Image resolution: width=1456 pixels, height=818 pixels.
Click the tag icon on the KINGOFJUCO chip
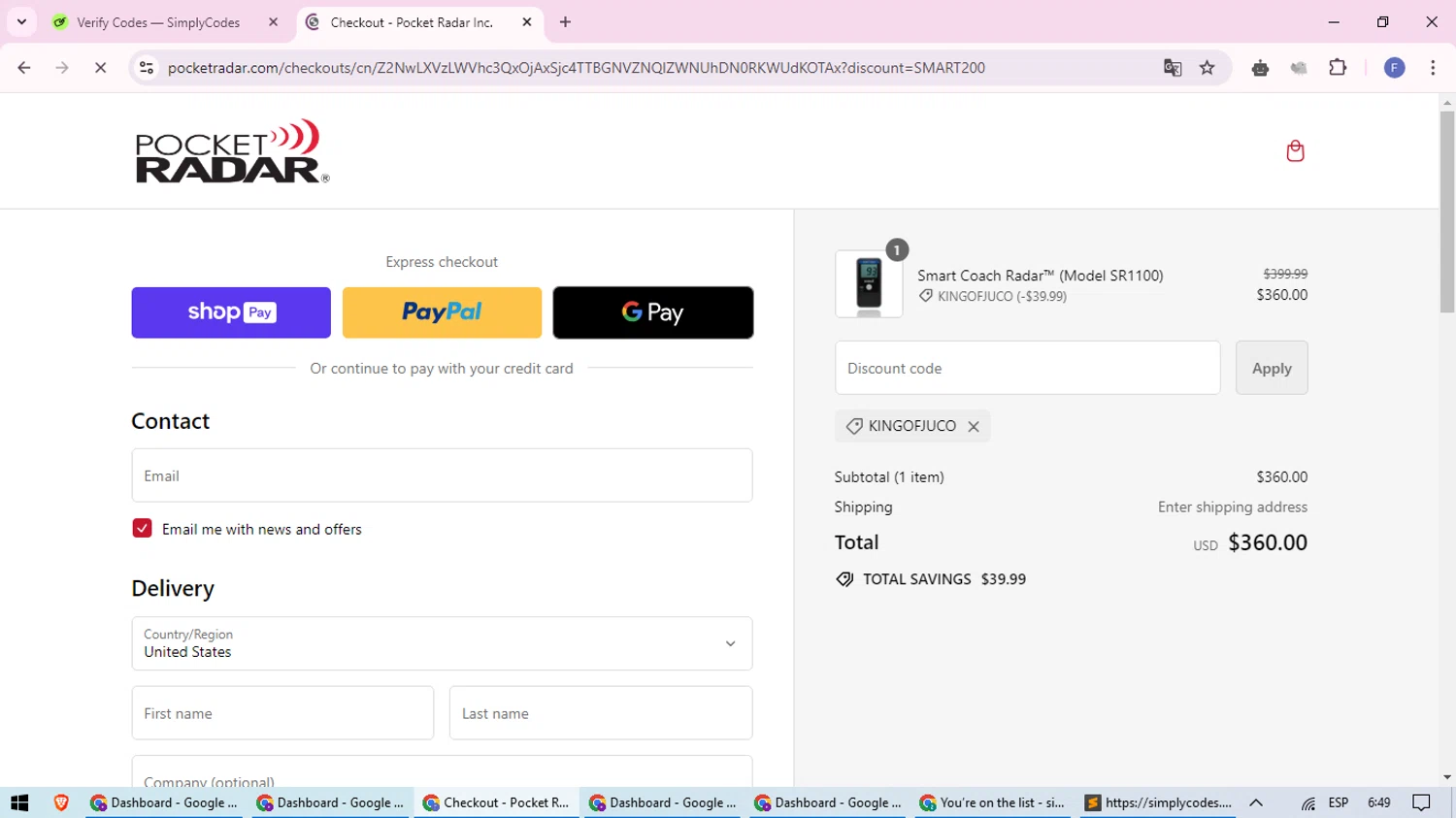click(854, 426)
